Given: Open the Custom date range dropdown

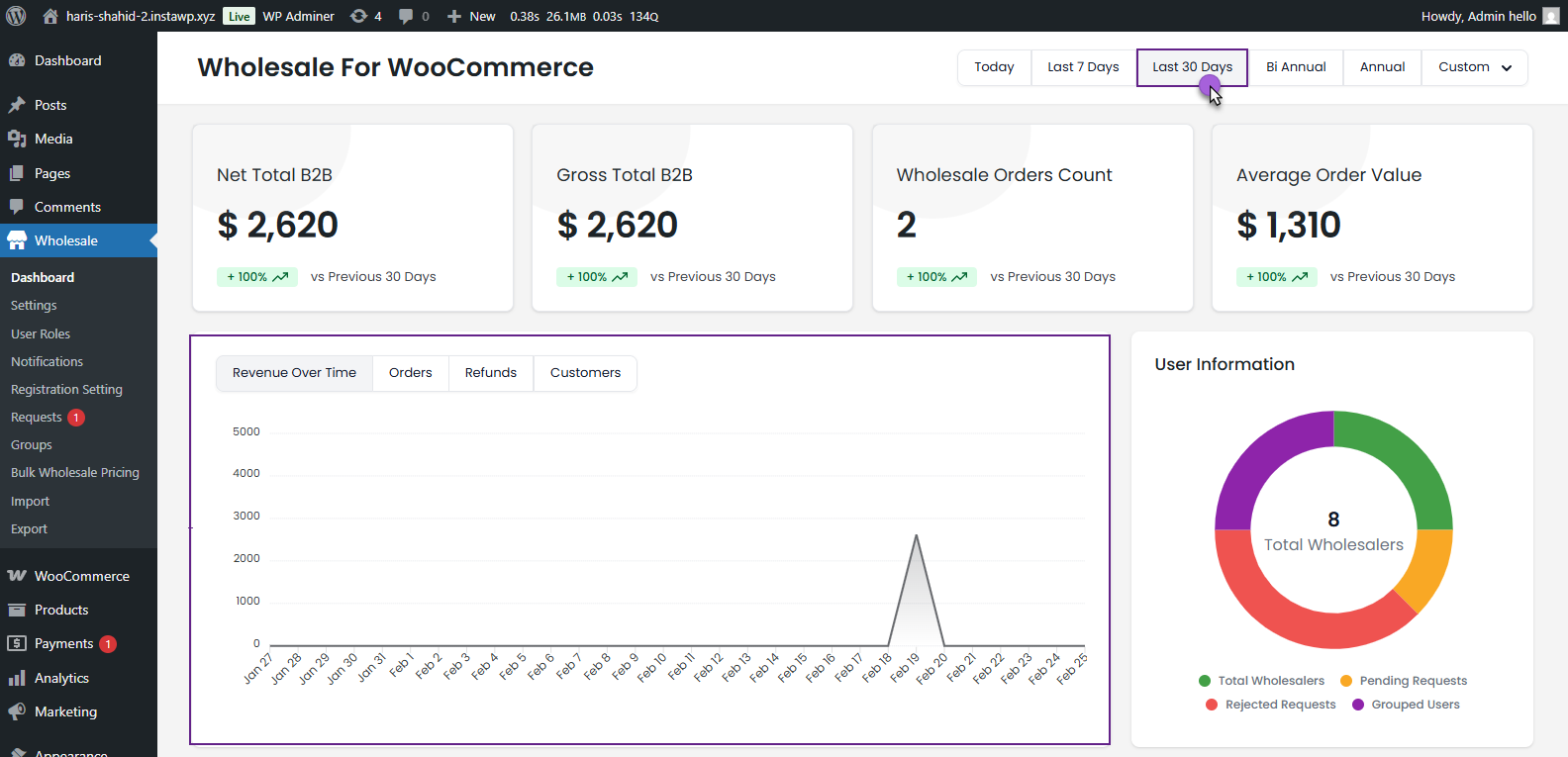Looking at the screenshot, I should tap(1474, 67).
